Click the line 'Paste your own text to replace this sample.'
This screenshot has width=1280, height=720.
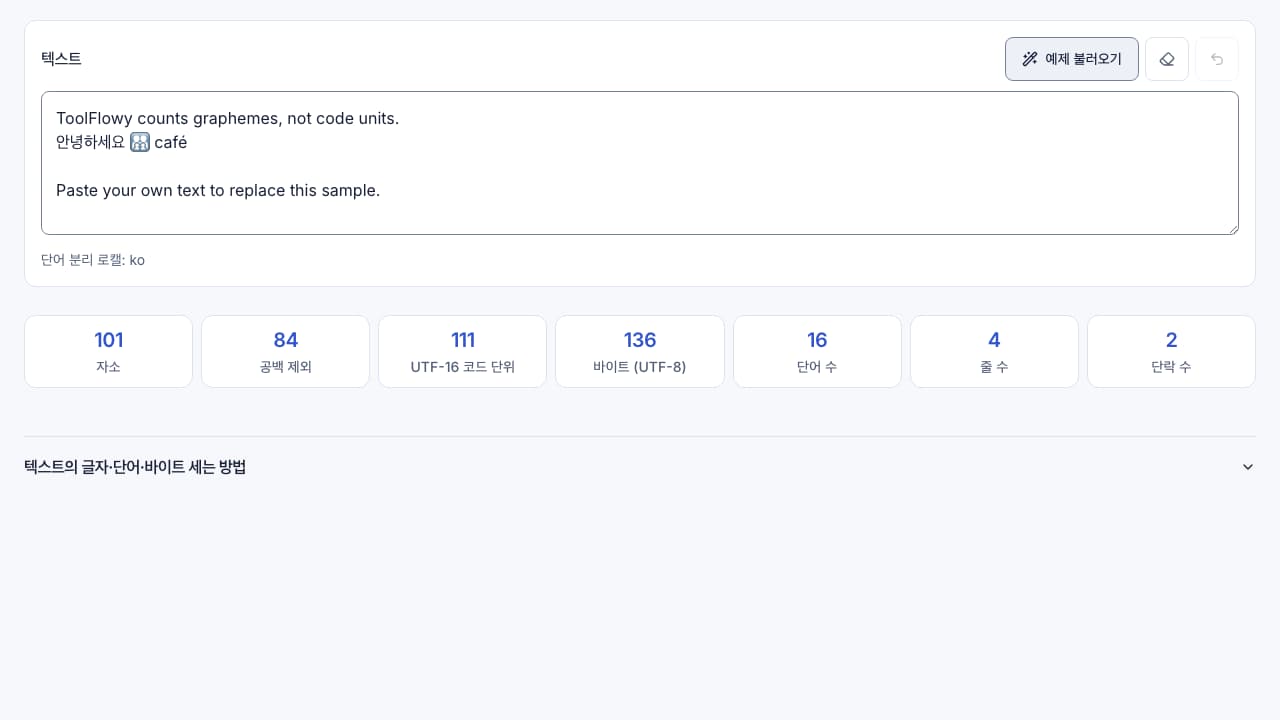[x=218, y=190]
